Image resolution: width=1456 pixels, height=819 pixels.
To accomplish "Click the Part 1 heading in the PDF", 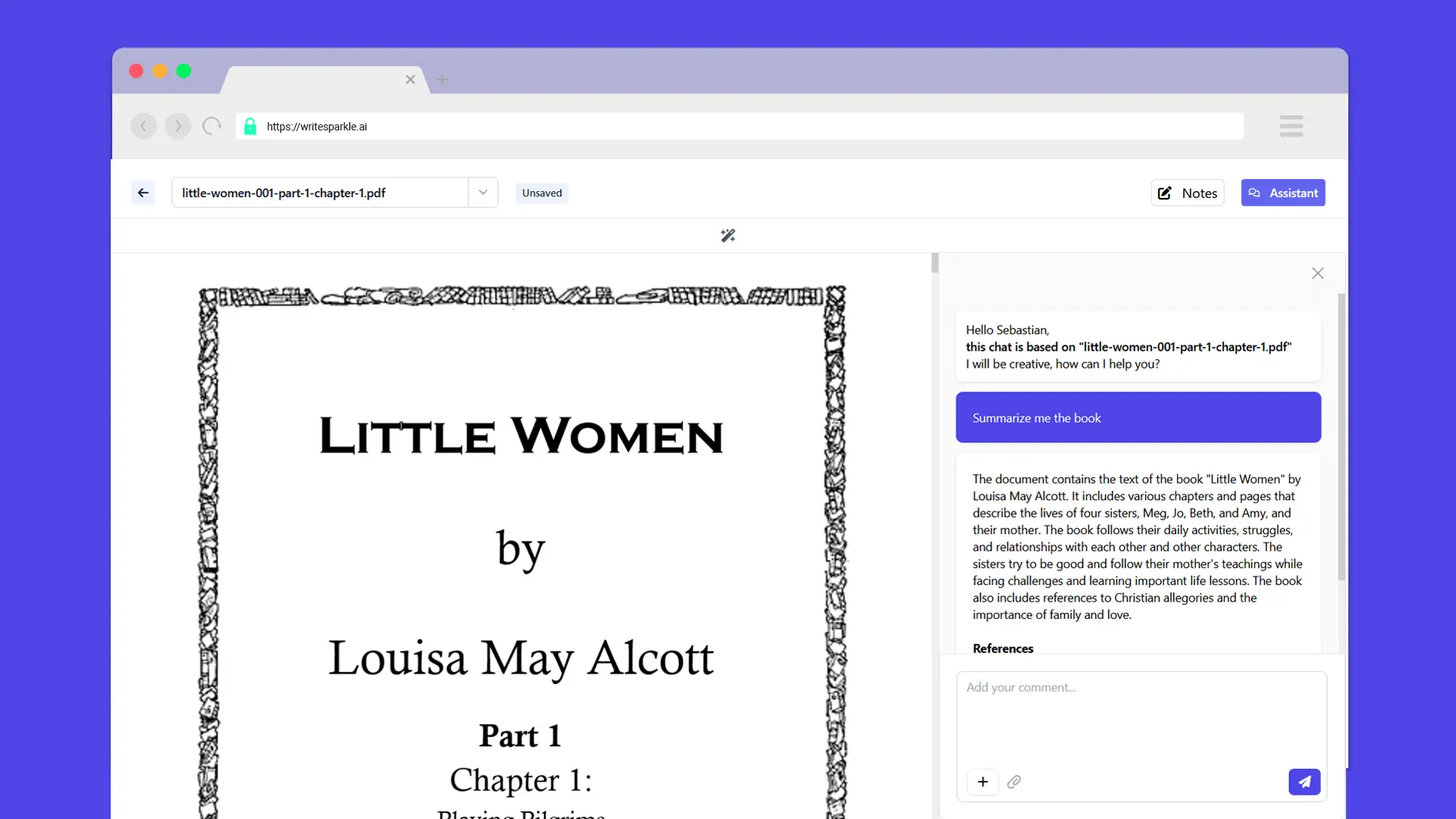I will (520, 736).
